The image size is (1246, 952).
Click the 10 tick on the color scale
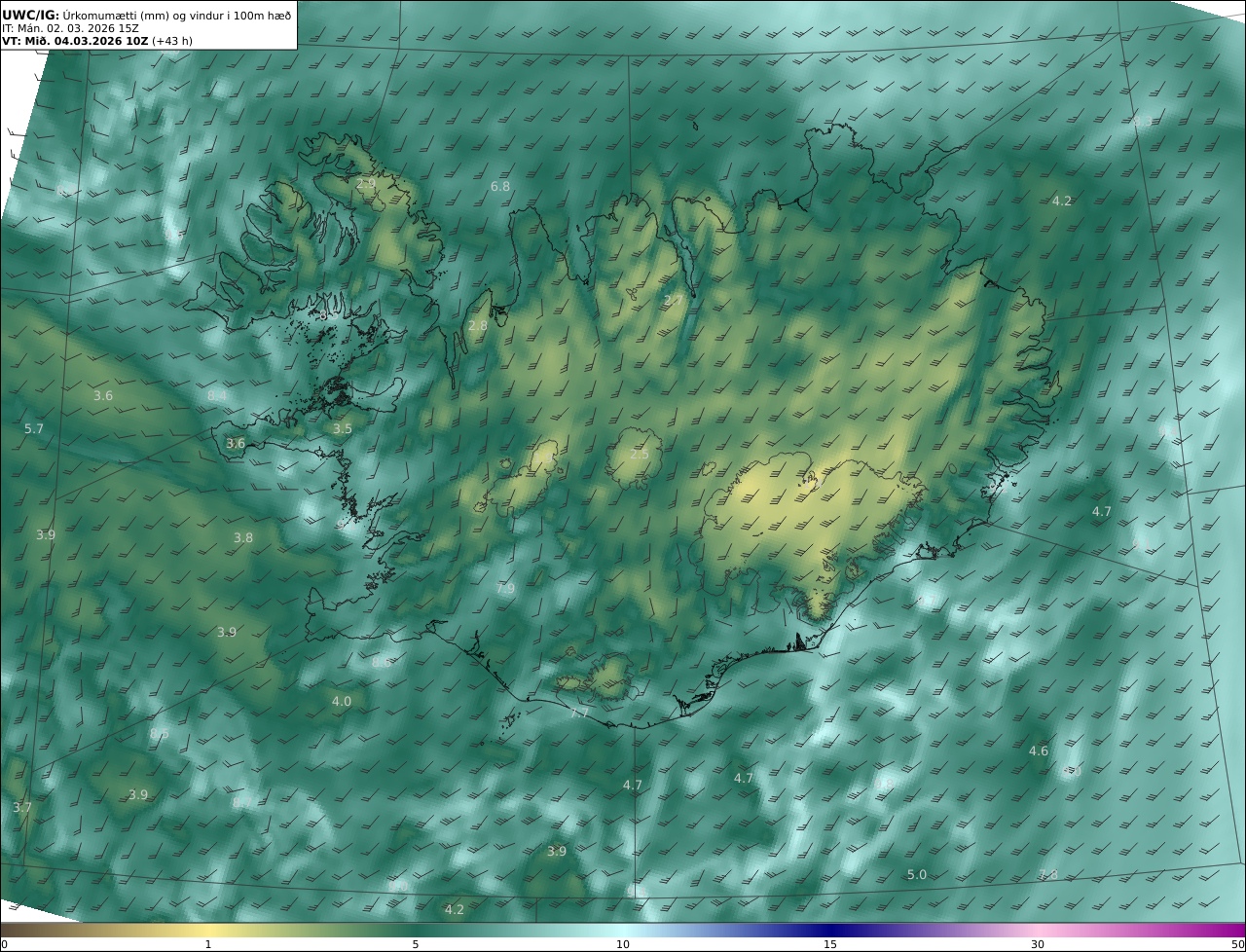click(x=623, y=944)
